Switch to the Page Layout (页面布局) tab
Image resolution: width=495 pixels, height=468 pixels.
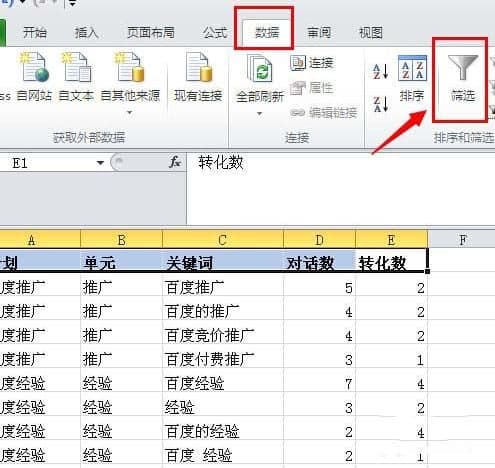tap(151, 33)
